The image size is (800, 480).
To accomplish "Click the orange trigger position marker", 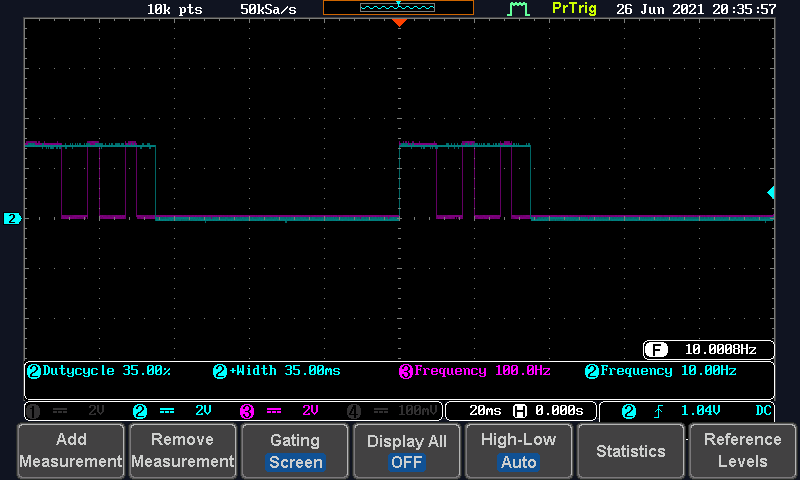I will [399, 23].
